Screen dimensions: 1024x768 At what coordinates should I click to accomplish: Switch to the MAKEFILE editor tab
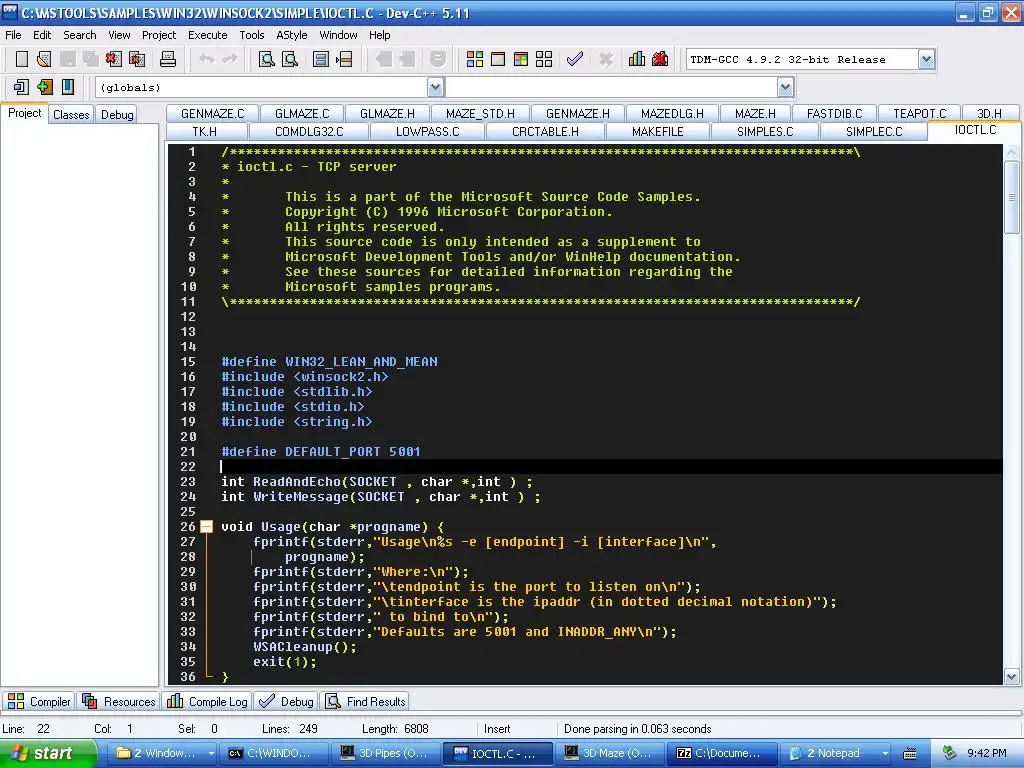(658, 131)
